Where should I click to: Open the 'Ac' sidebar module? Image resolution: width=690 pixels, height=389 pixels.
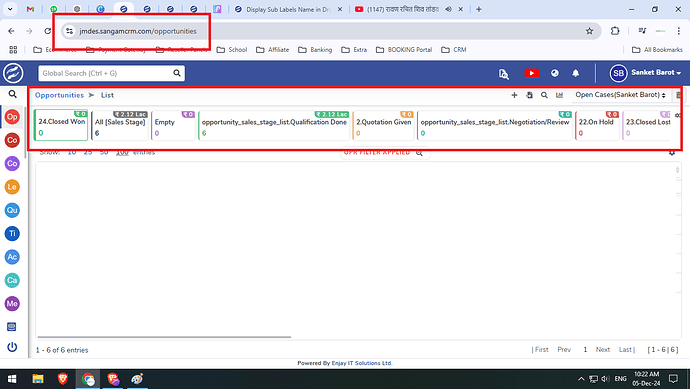pos(12,257)
